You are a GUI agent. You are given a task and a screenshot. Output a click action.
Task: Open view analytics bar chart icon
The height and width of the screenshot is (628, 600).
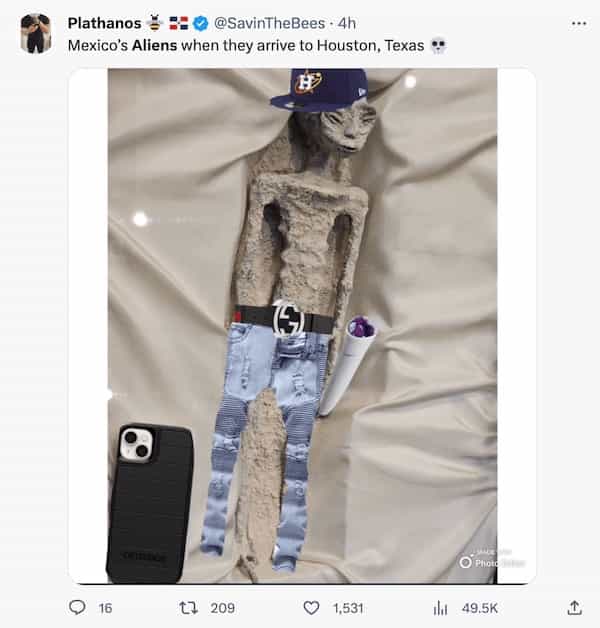pyautogui.click(x=440, y=608)
